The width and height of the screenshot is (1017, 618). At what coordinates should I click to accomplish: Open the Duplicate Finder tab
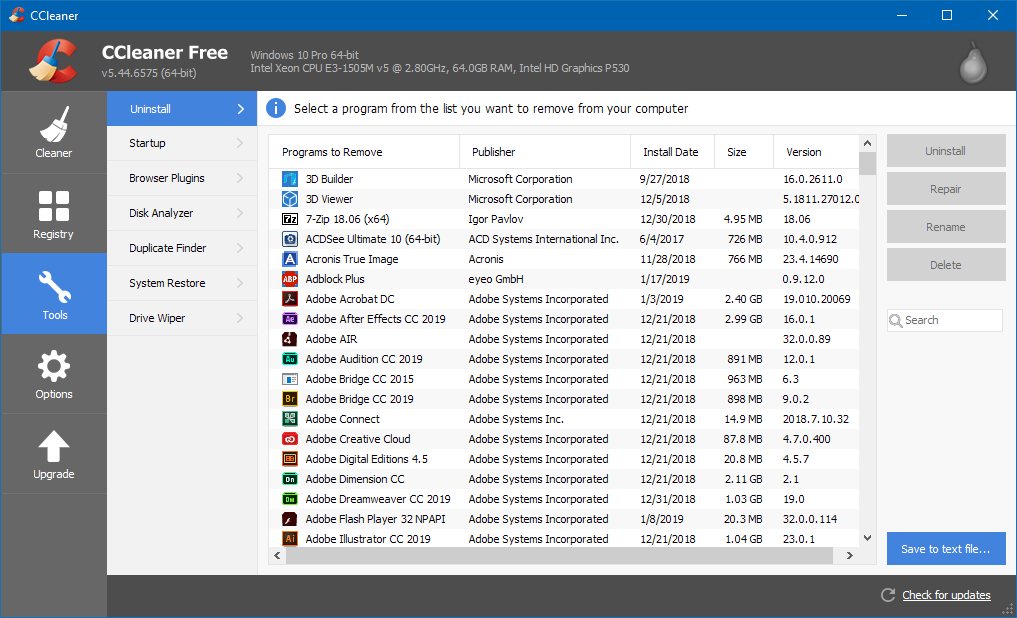coord(182,248)
